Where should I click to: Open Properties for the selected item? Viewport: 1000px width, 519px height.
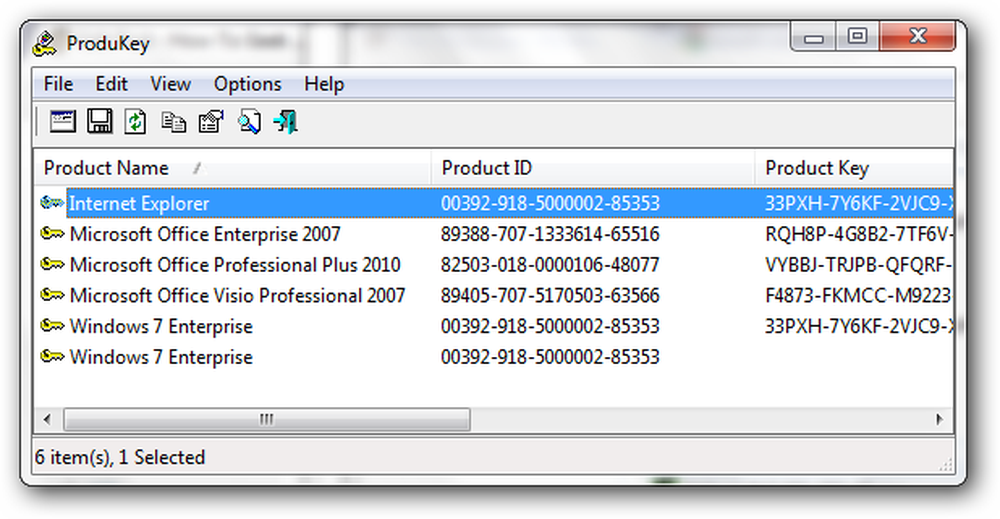(x=211, y=121)
